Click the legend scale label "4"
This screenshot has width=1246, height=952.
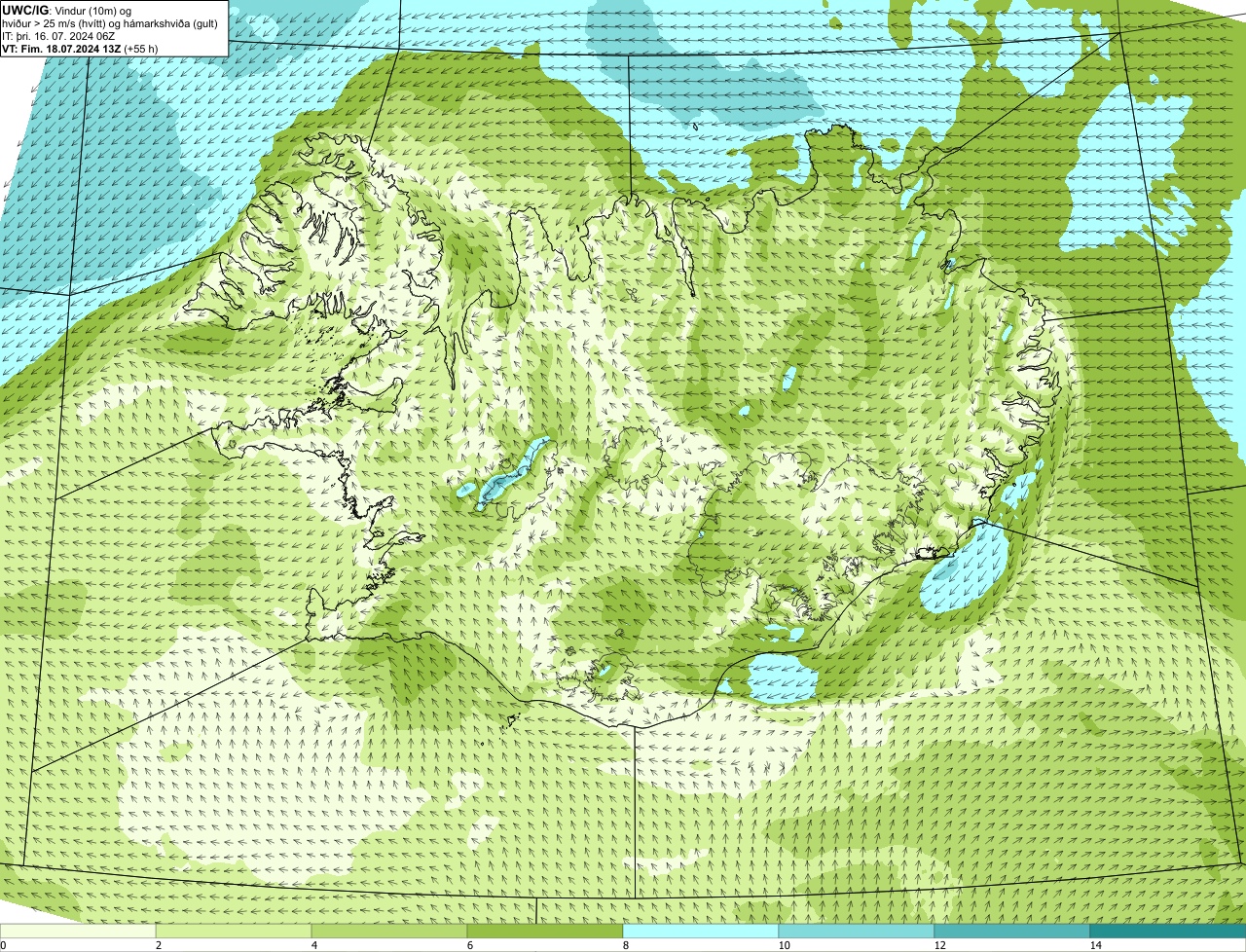(x=313, y=945)
